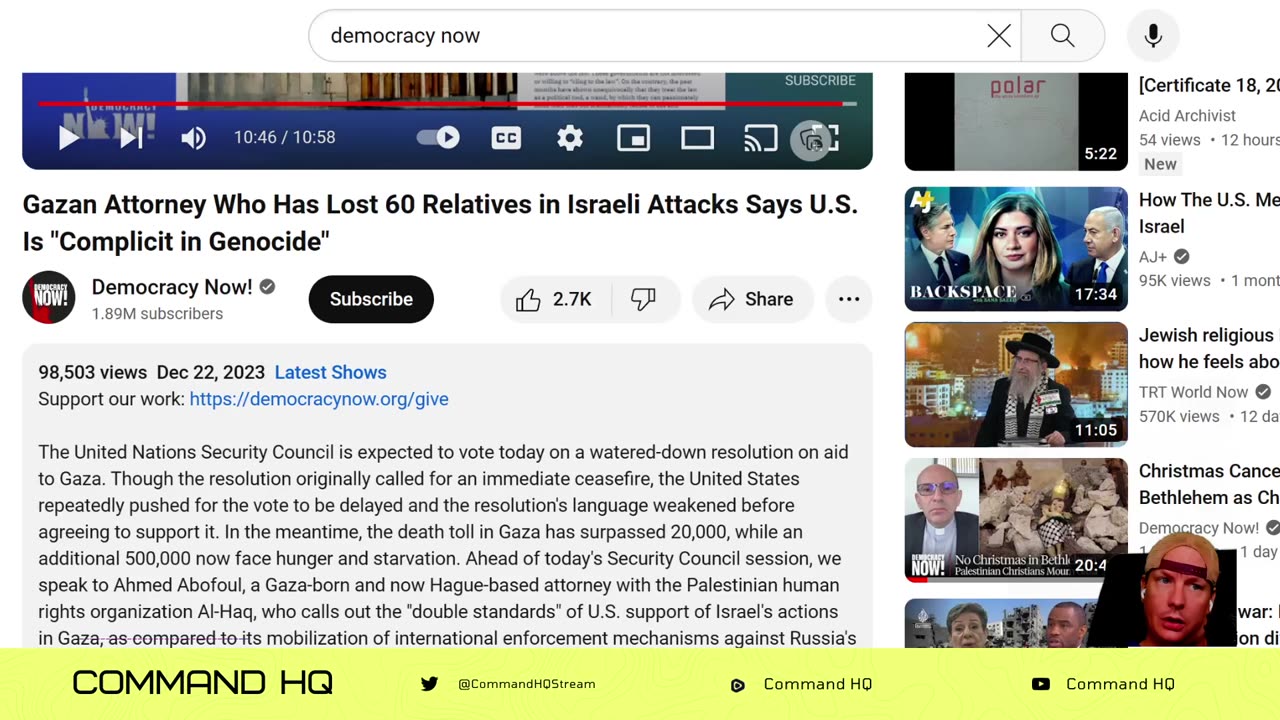This screenshot has height=720, width=1280.
Task: Seek on the red video progress bar
Action: click(447, 103)
